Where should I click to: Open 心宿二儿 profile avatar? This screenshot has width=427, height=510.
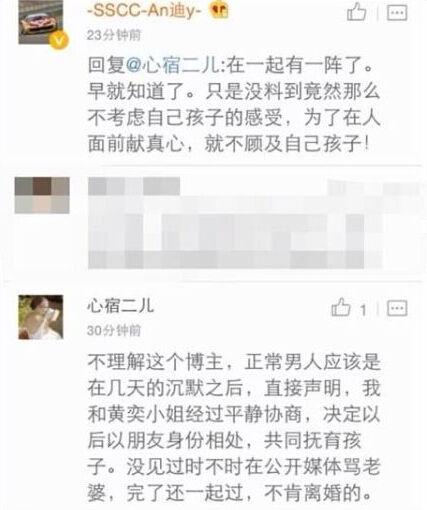click(x=41, y=317)
